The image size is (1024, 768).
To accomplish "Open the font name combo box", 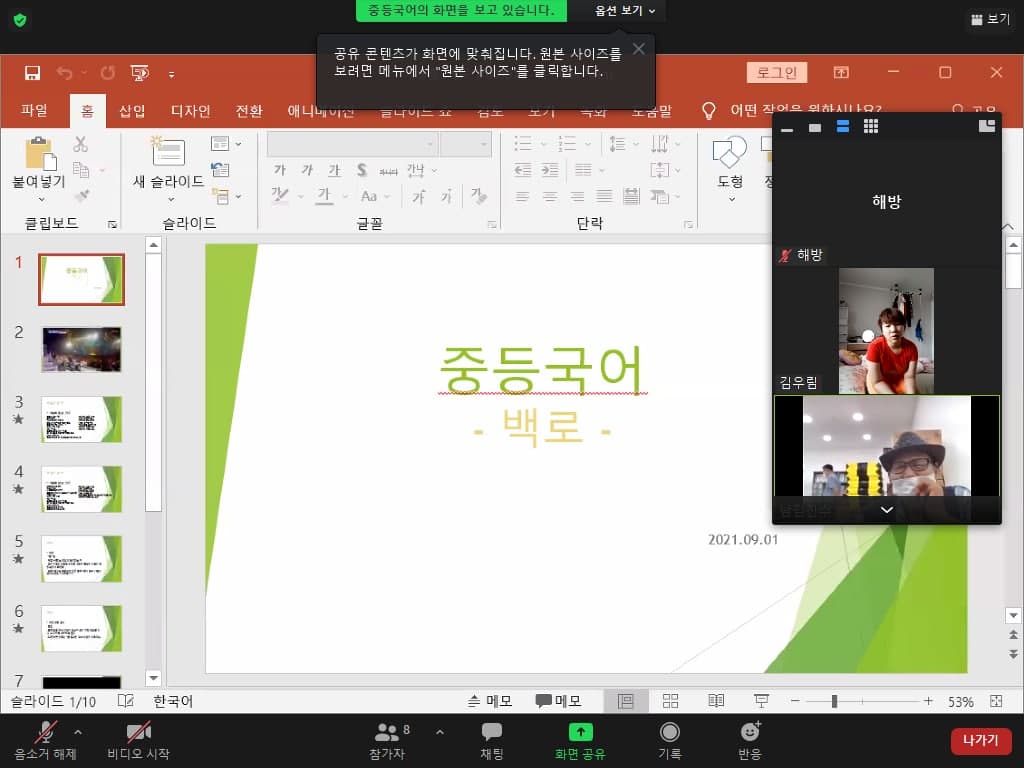I will [x=352, y=144].
